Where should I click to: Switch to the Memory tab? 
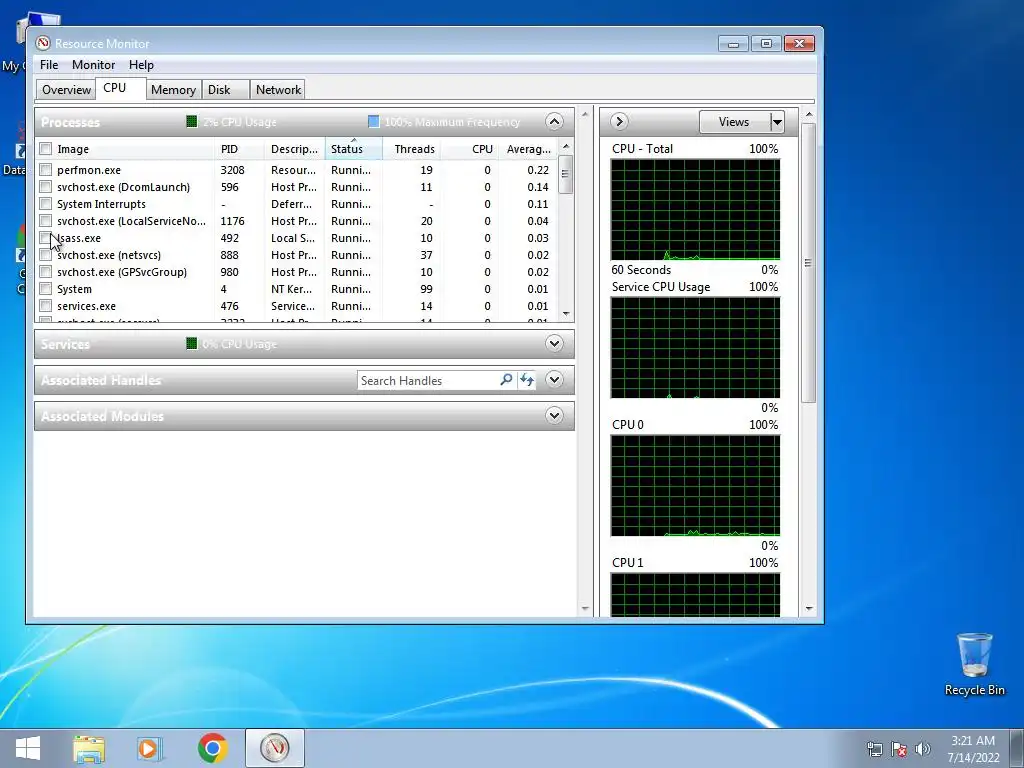tap(173, 89)
